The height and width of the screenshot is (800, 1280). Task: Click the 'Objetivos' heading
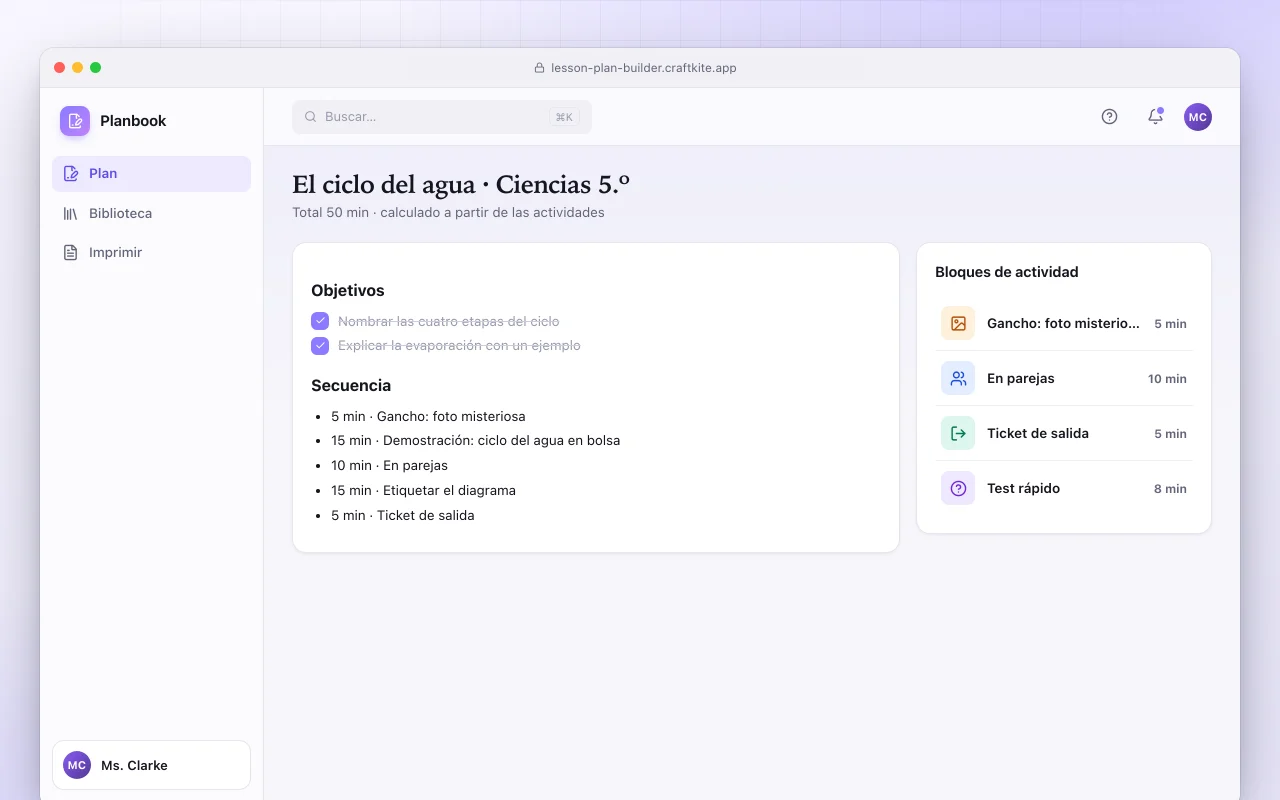[348, 291]
